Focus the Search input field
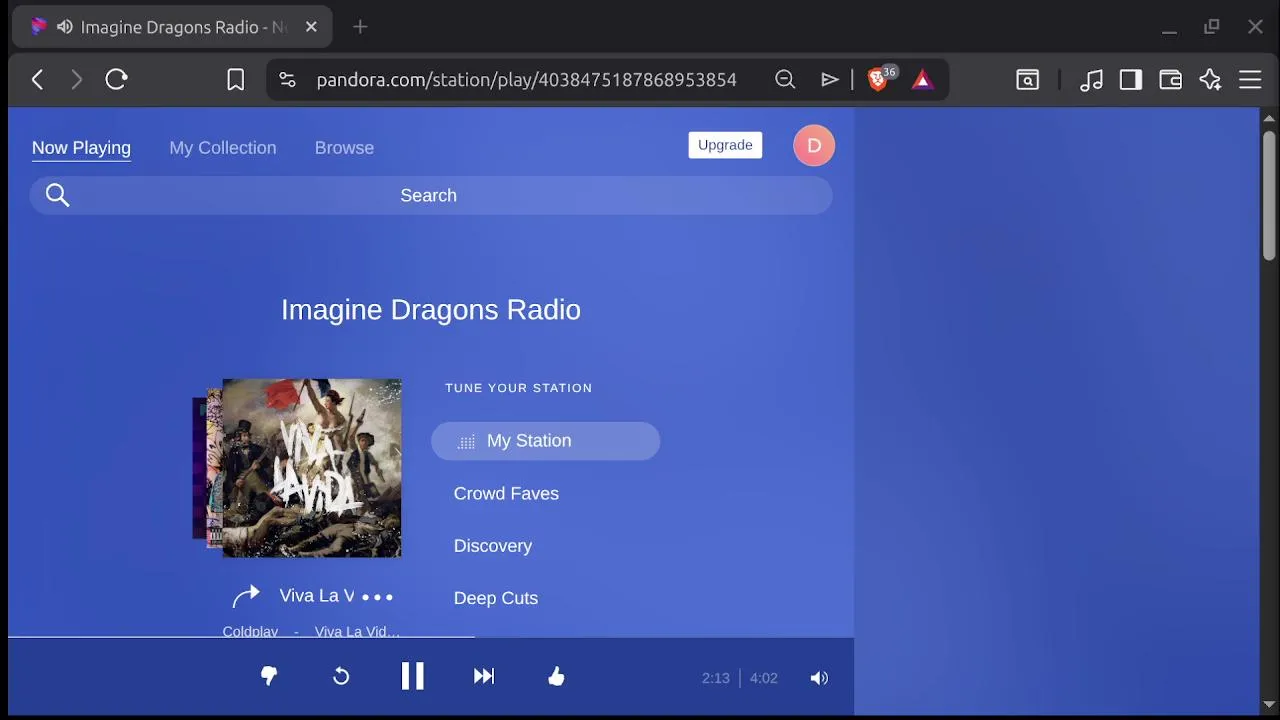The height and width of the screenshot is (720, 1280). click(431, 195)
